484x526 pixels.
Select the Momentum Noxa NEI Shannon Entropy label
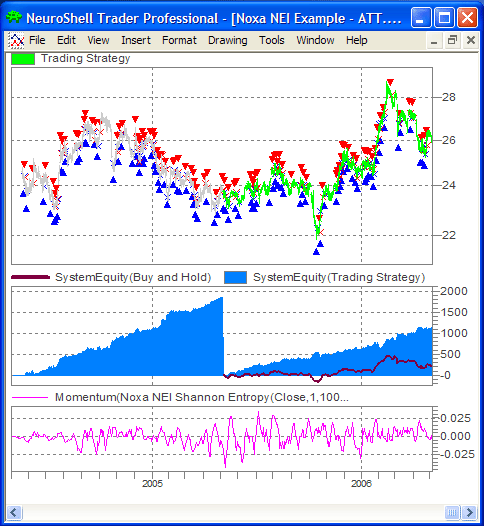(x=202, y=398)
